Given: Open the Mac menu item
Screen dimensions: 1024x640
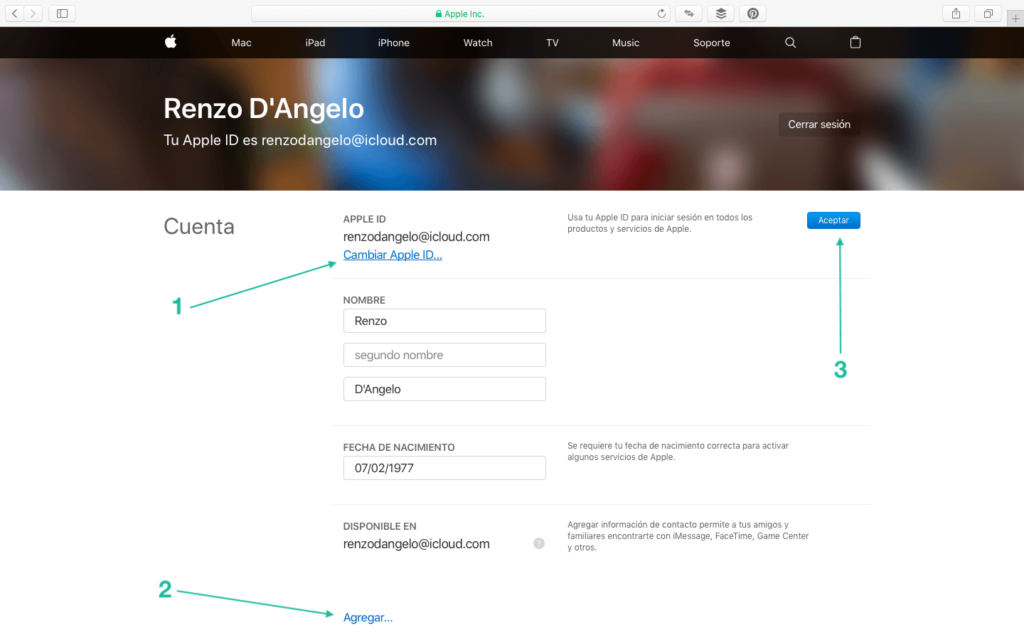Looking at the screenshot, I should [x=241, y=42].
